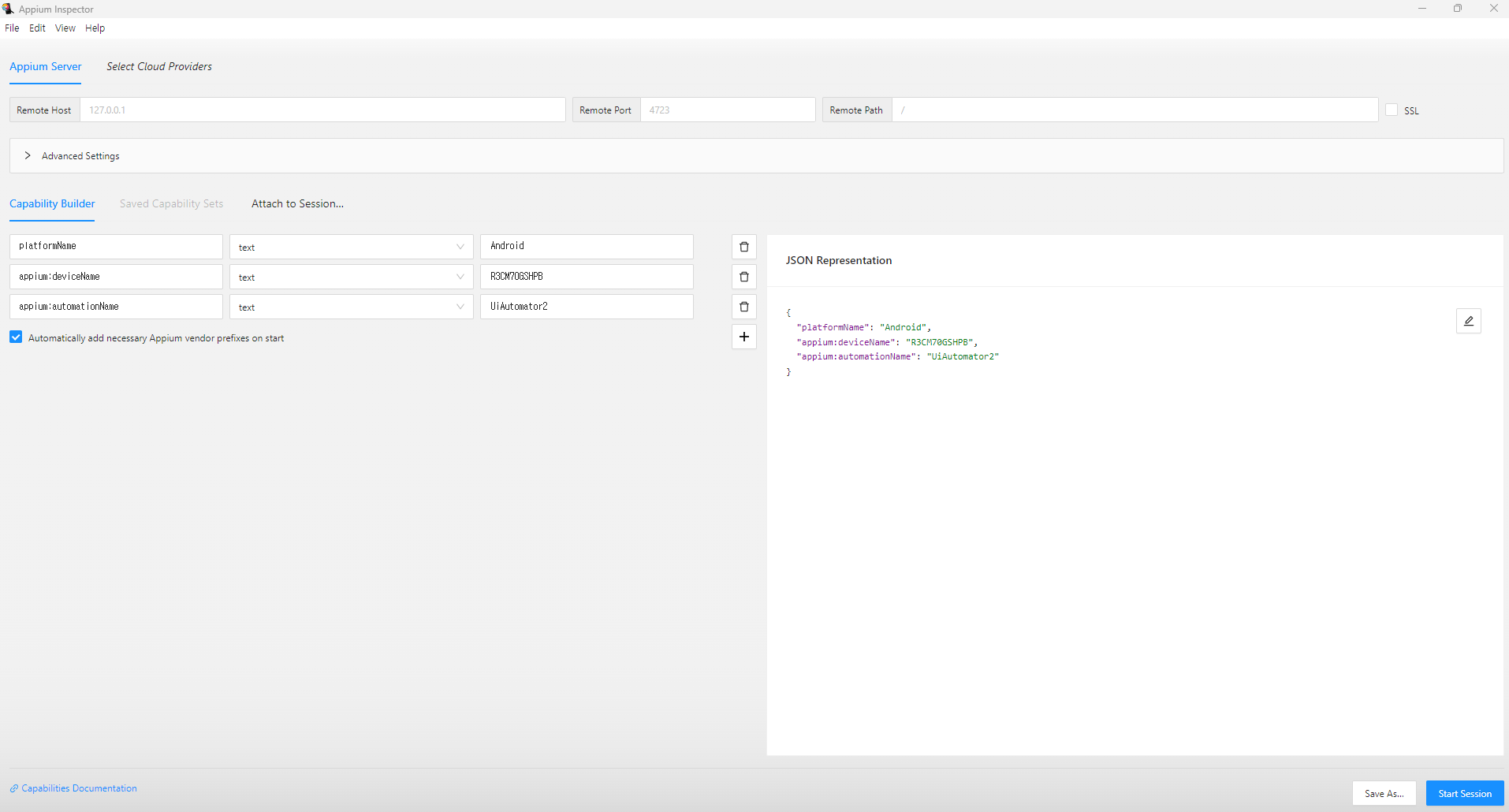
Task: Open the View menu
Action: [x=65, y=28]
